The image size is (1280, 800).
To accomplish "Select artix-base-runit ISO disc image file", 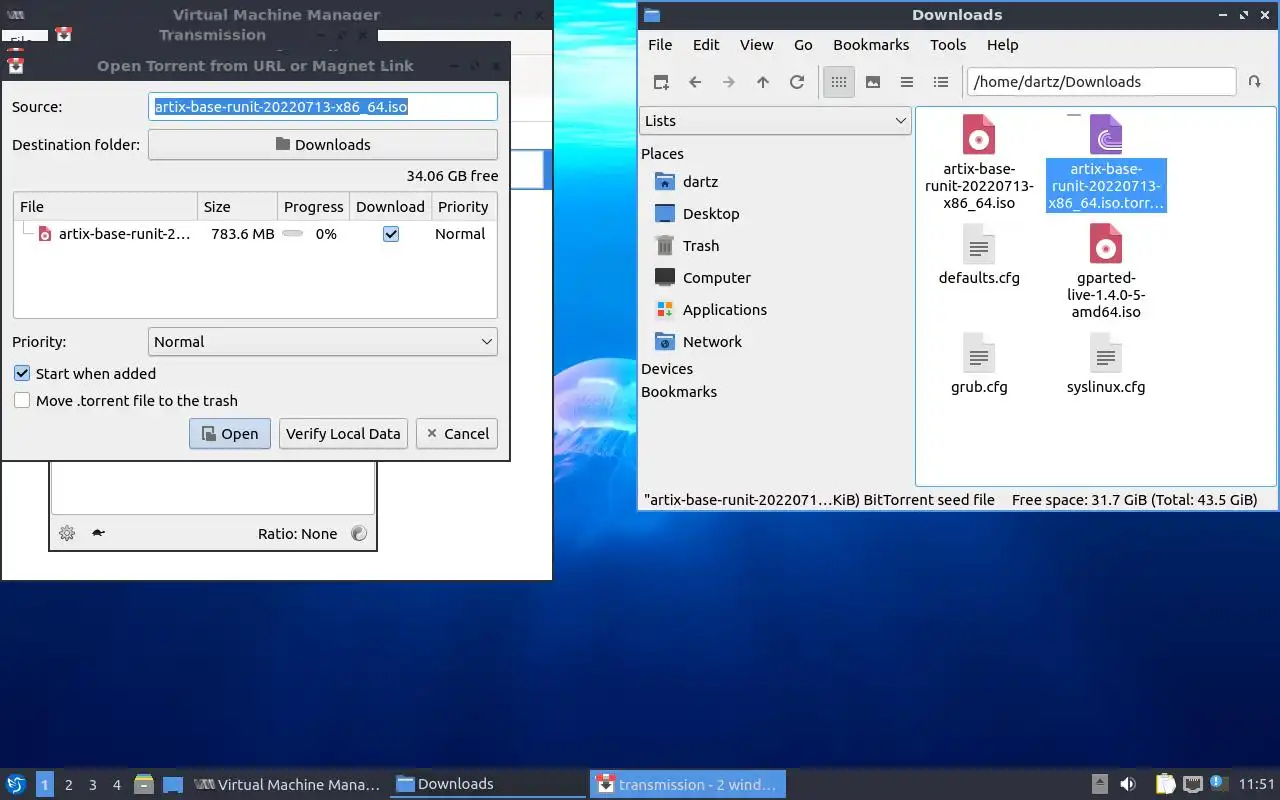I will pos(979,162).
